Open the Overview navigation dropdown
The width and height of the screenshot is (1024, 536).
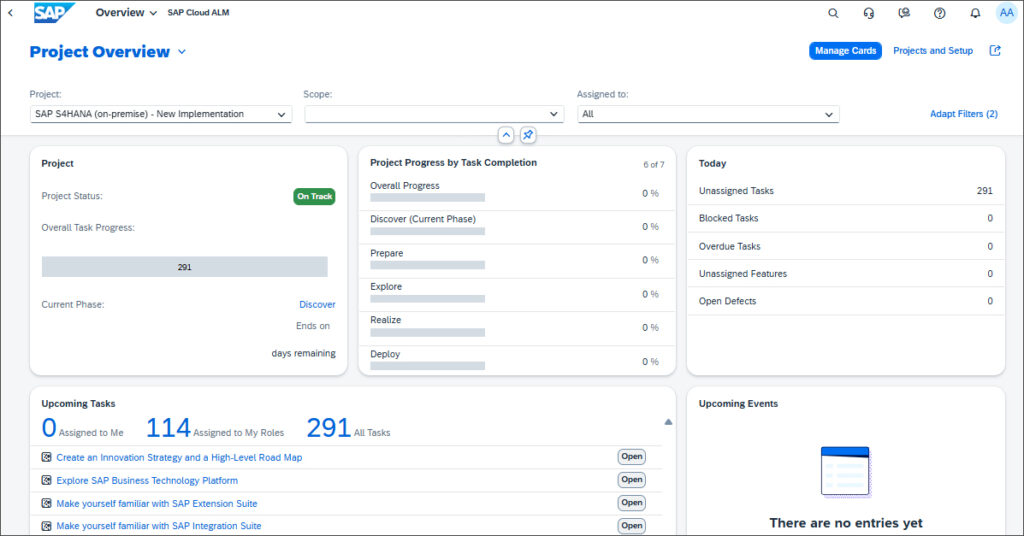coord(126,13)
